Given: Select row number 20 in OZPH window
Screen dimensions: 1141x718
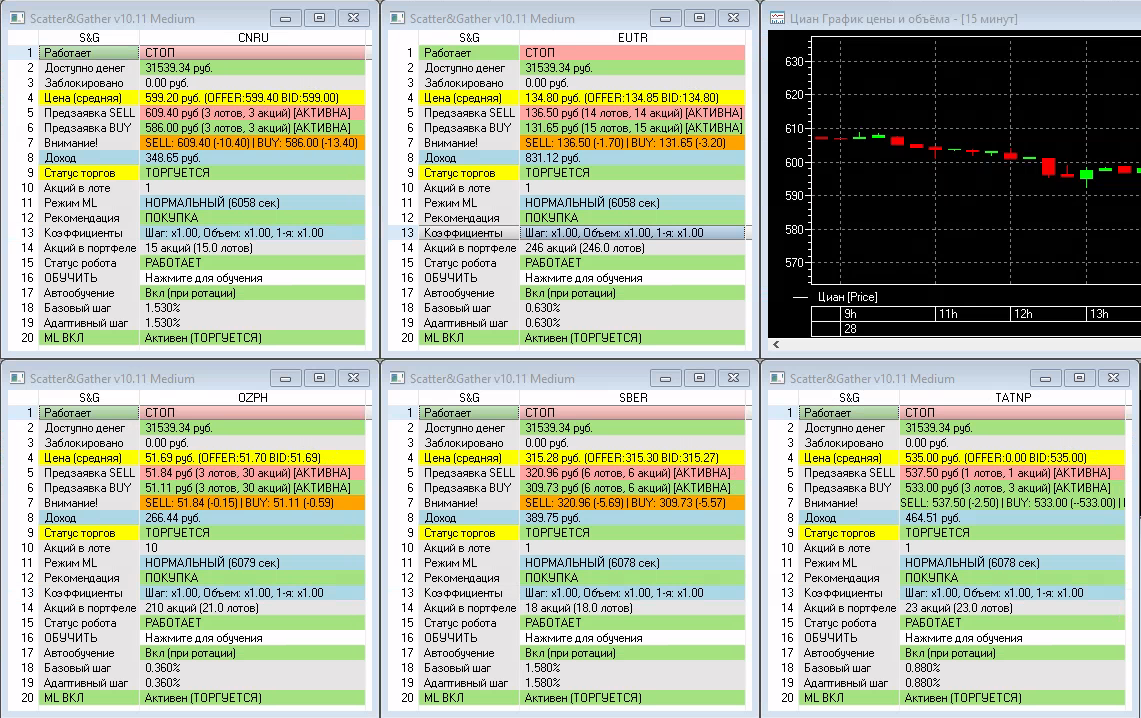Looking at the screenshot, I should [x=28, y=698].
